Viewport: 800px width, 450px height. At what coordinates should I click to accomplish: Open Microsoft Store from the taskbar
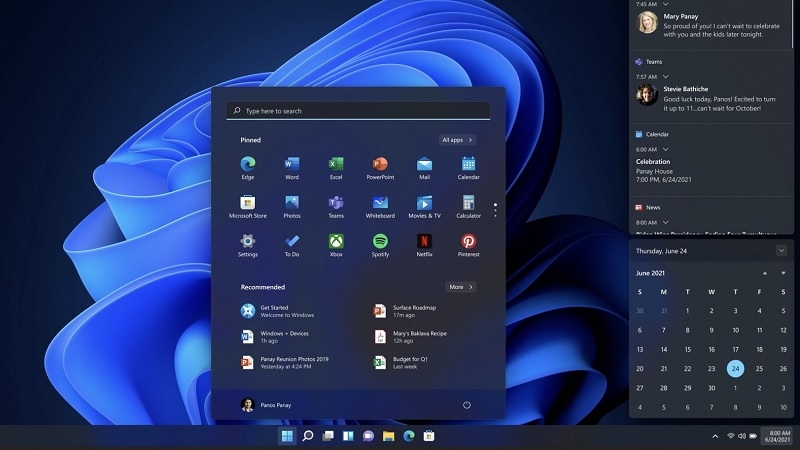point(429,436)
